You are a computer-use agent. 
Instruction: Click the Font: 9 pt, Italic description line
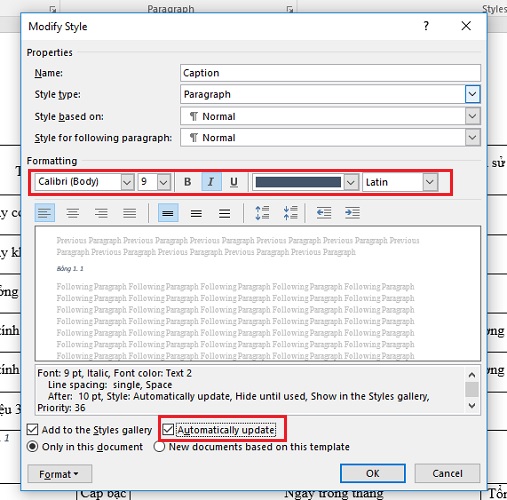pos(115,373)
